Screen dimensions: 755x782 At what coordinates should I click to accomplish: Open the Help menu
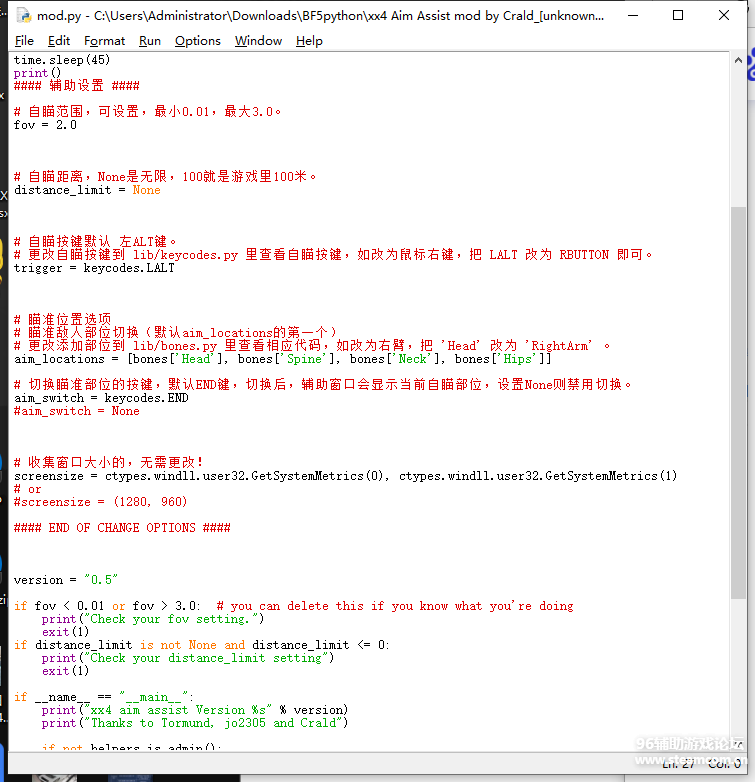tap(309, 41)
